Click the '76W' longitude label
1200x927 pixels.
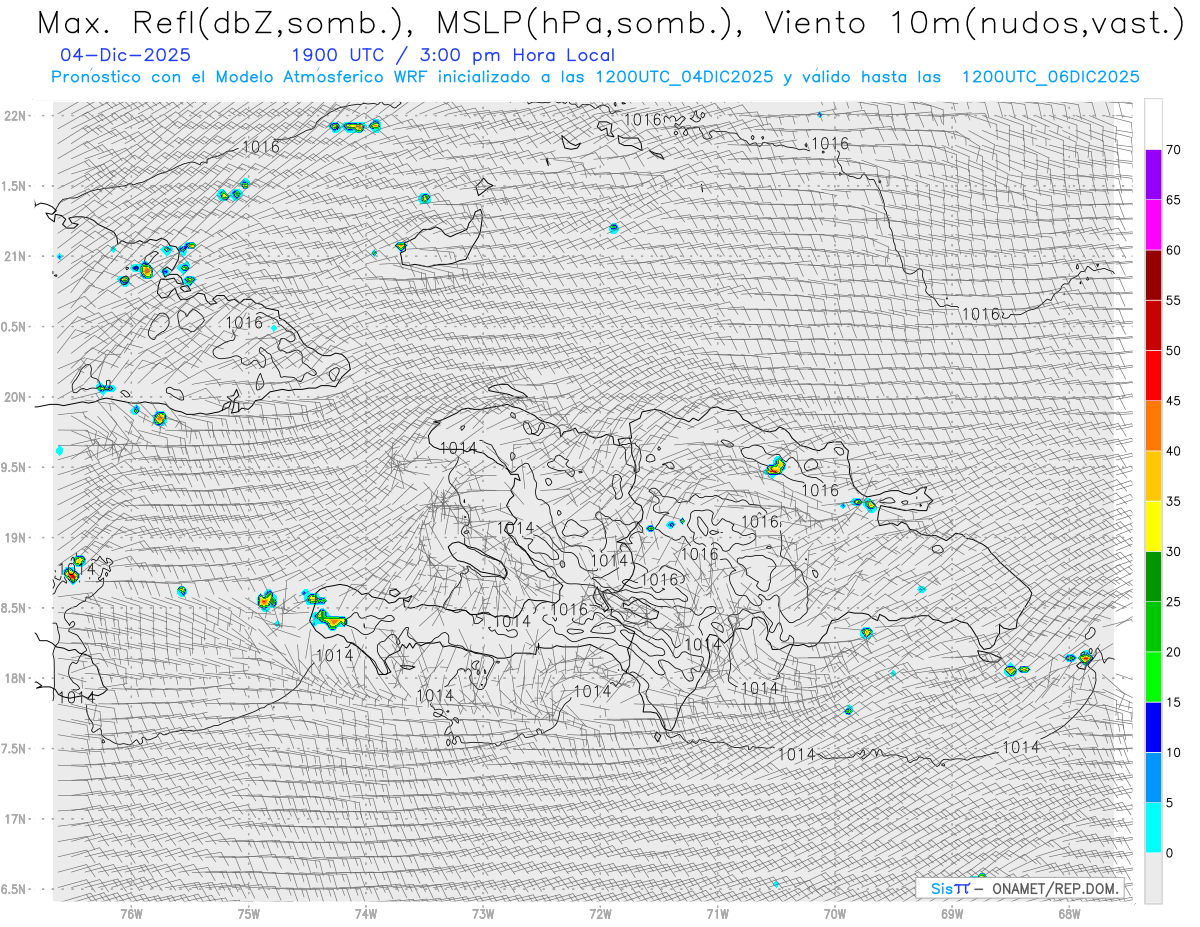[x=131, y=914]
